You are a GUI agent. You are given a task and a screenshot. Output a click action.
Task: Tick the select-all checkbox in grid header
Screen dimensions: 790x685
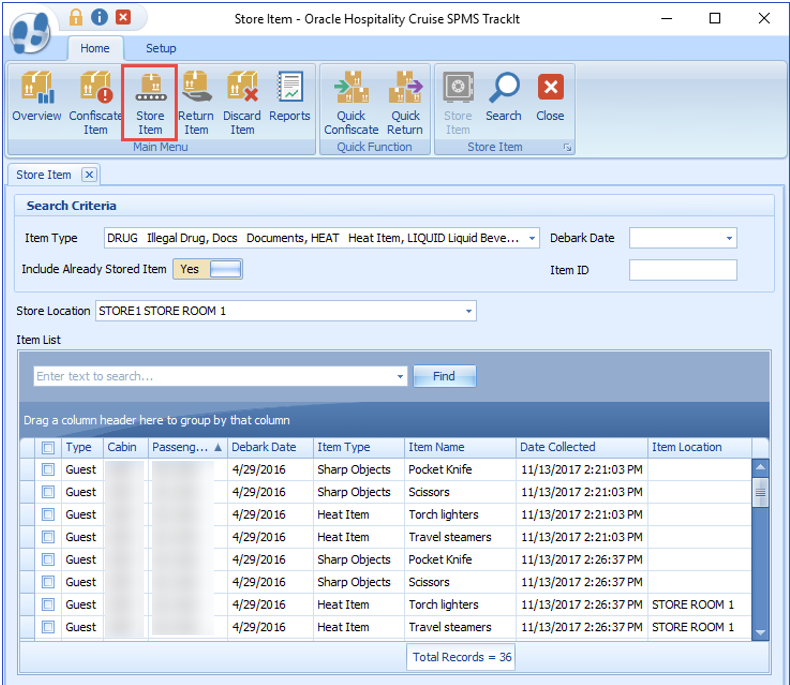pos(48,448)
